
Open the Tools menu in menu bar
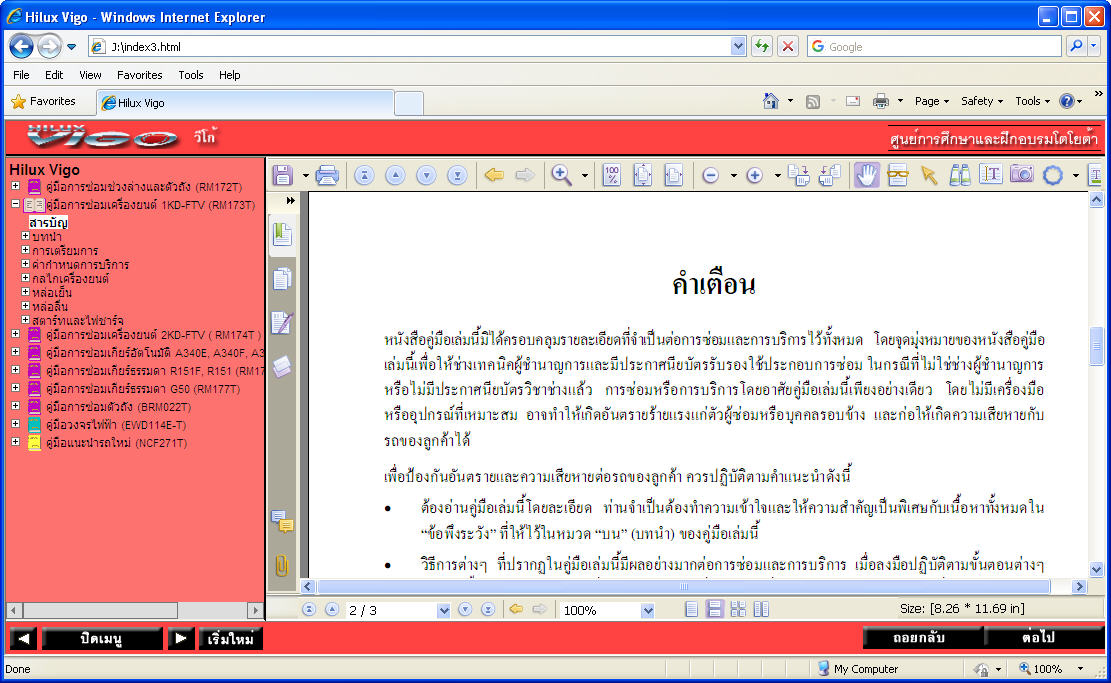tap(191, 75)
